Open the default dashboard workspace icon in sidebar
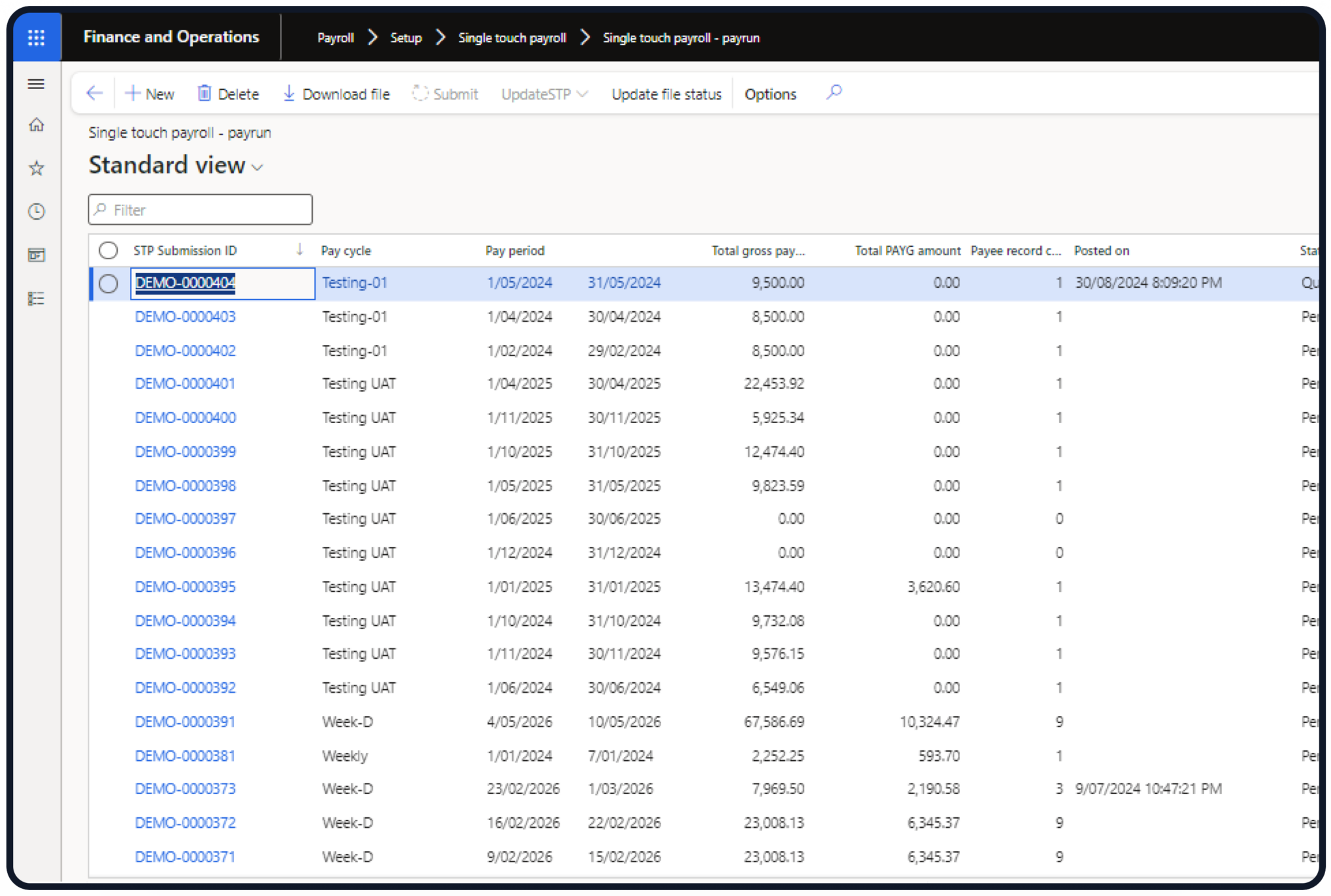This screenshot has width=1331, height=896. click(36, 255)
